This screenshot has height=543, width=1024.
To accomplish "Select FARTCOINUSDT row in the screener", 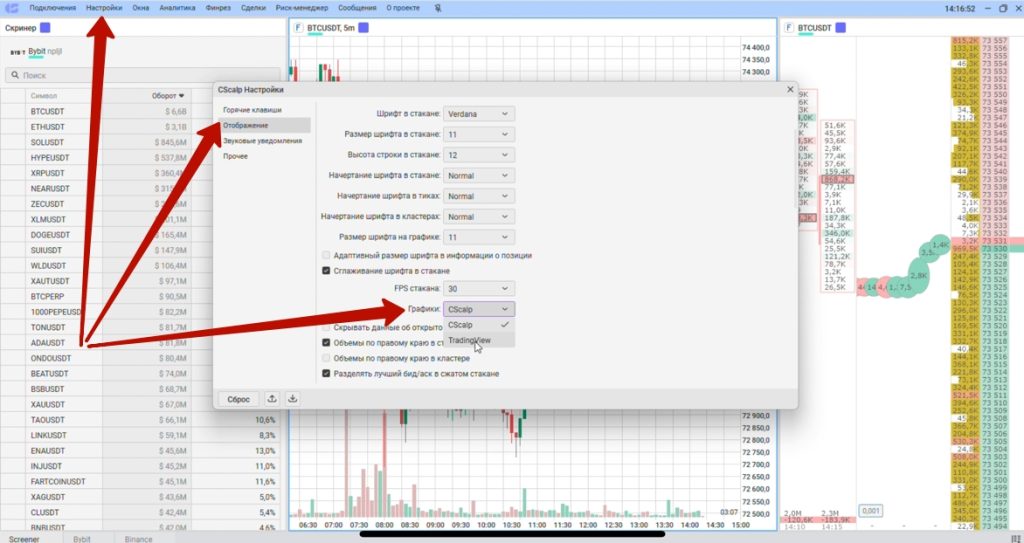I will point(140,482).
